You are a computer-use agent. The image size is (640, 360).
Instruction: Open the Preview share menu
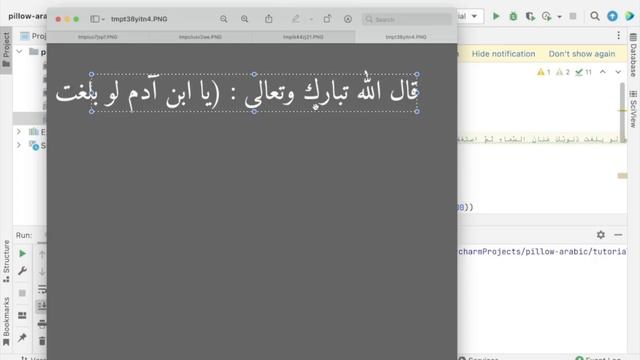click(269, 19)
